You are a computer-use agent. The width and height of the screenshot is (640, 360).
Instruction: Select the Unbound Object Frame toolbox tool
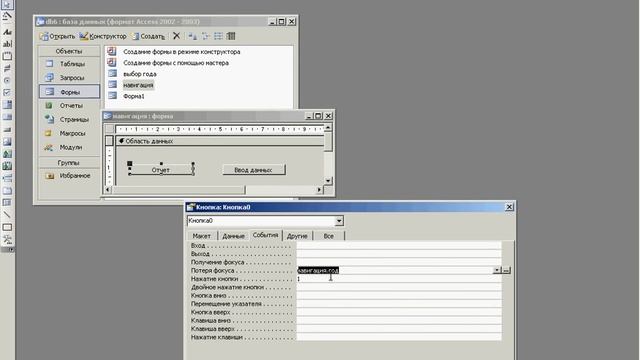7,154
